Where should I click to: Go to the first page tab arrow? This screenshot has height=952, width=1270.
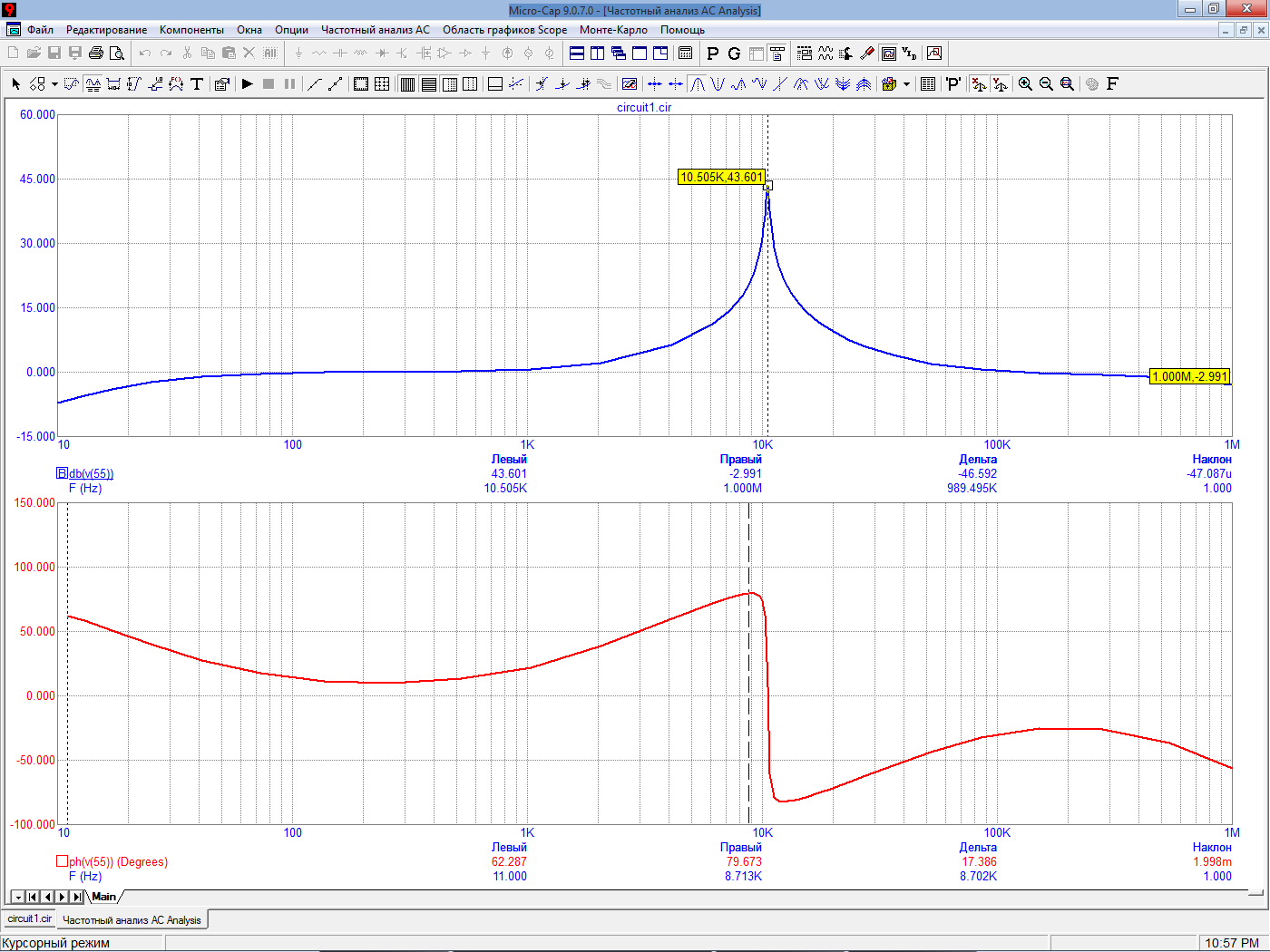(x=33, y=897)
